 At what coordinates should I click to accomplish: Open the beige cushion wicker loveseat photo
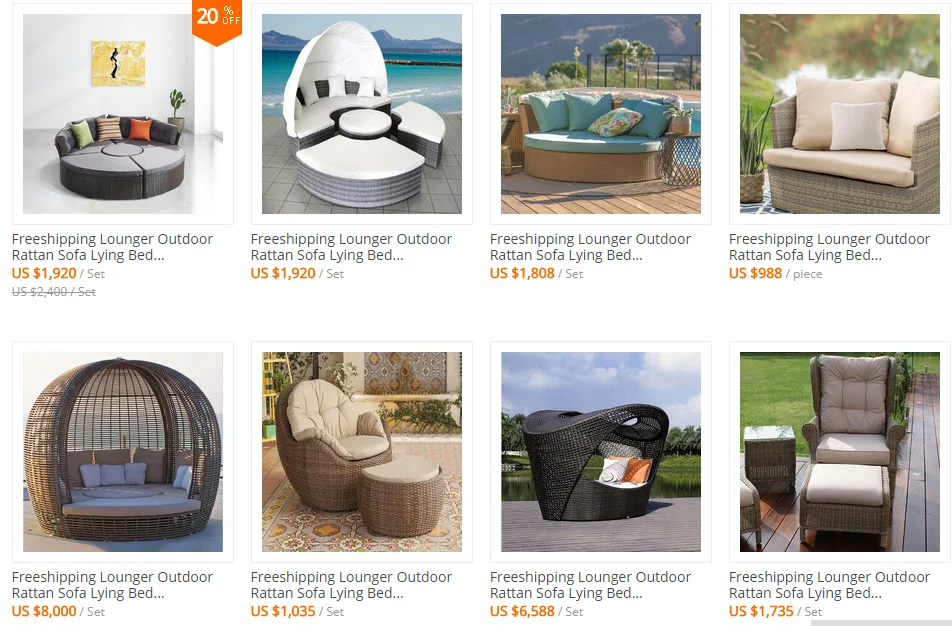pos(840,114)
